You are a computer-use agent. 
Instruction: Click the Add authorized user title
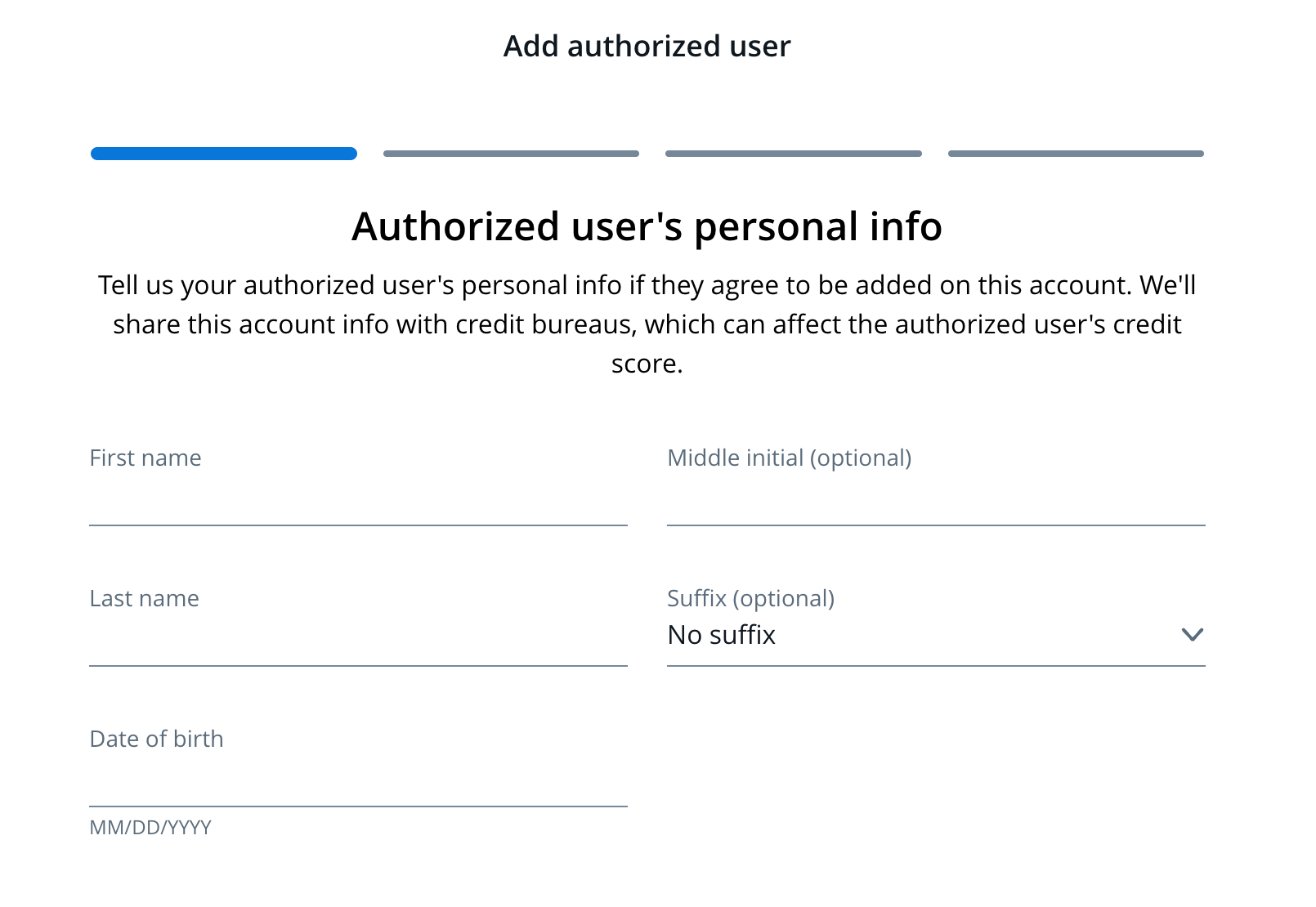(646, 46)
